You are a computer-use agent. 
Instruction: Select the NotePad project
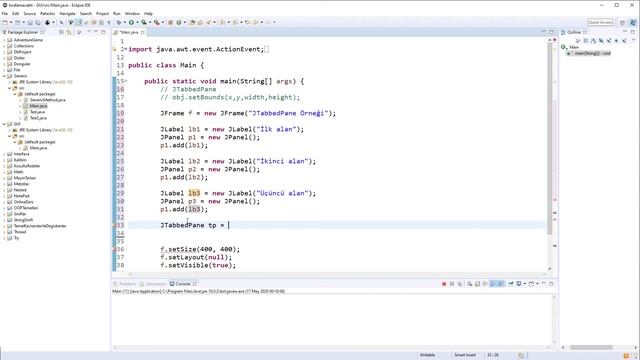click(21, 196)
